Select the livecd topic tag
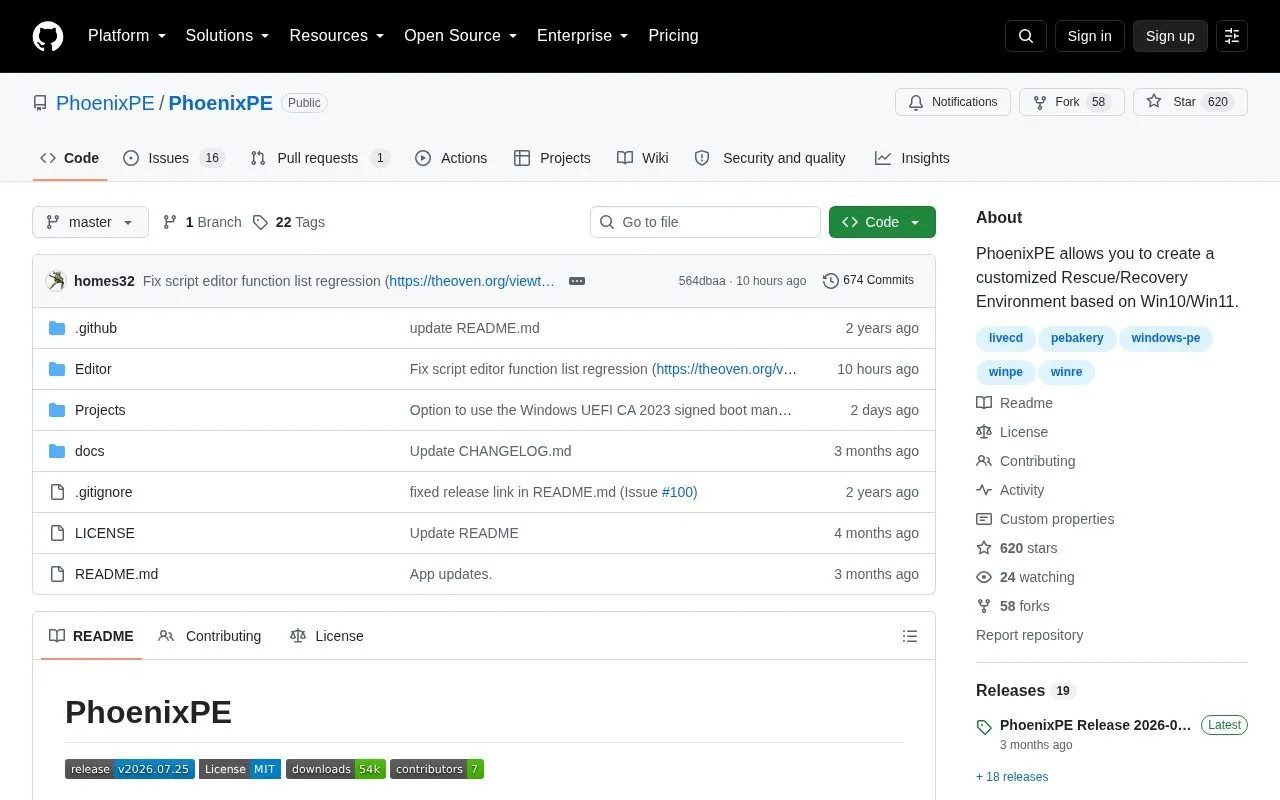 1006,338
